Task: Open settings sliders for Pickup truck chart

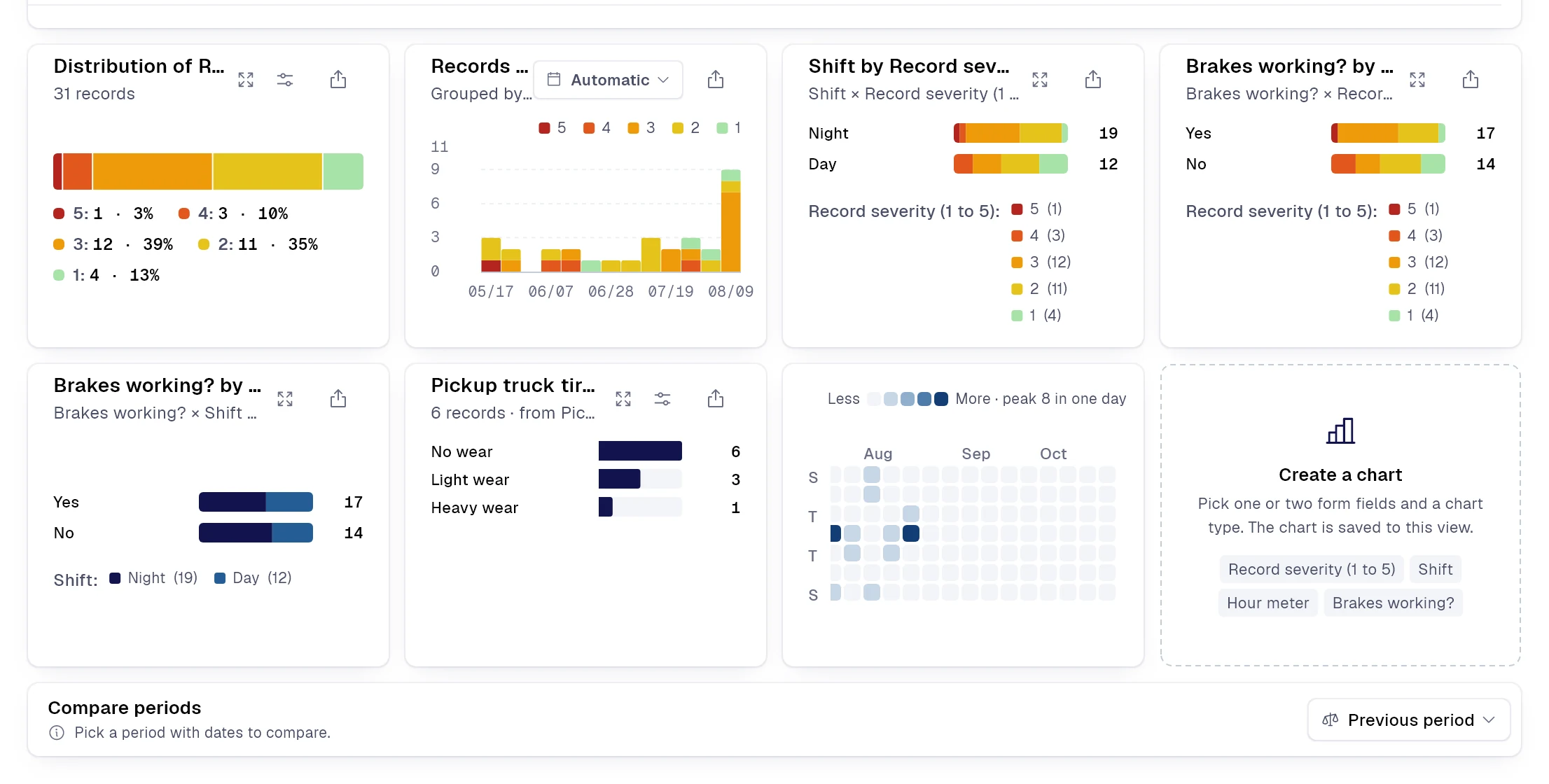Action: (x=662, y=399)
